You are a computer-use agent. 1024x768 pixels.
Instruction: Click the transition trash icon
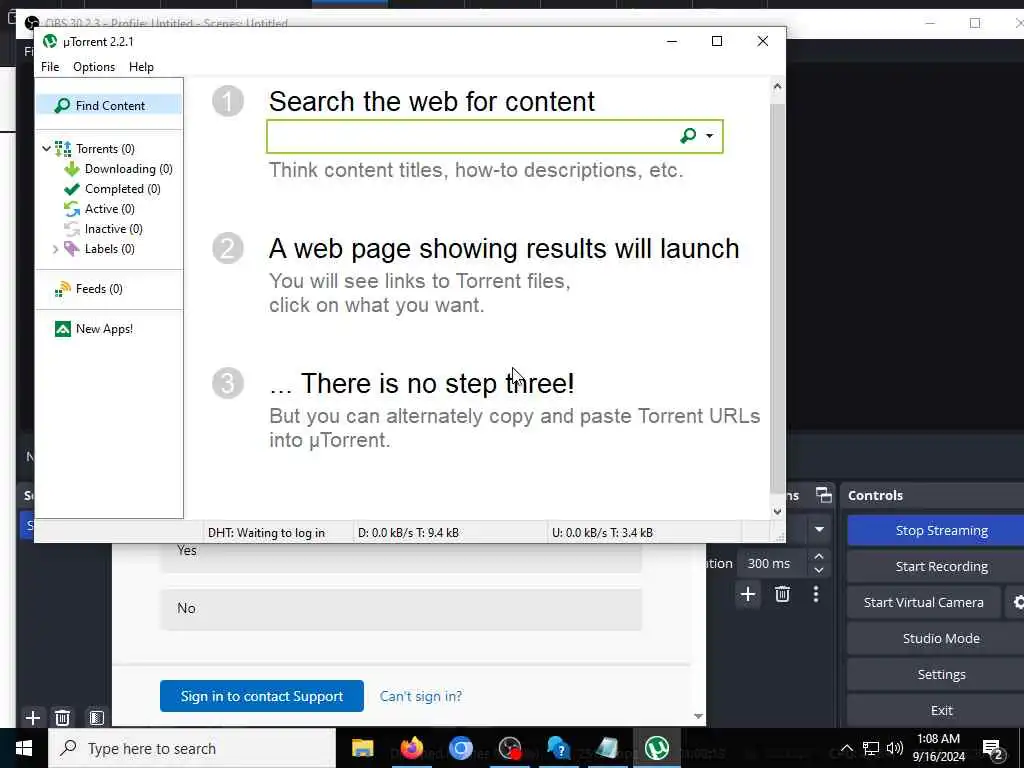[782, 594]
